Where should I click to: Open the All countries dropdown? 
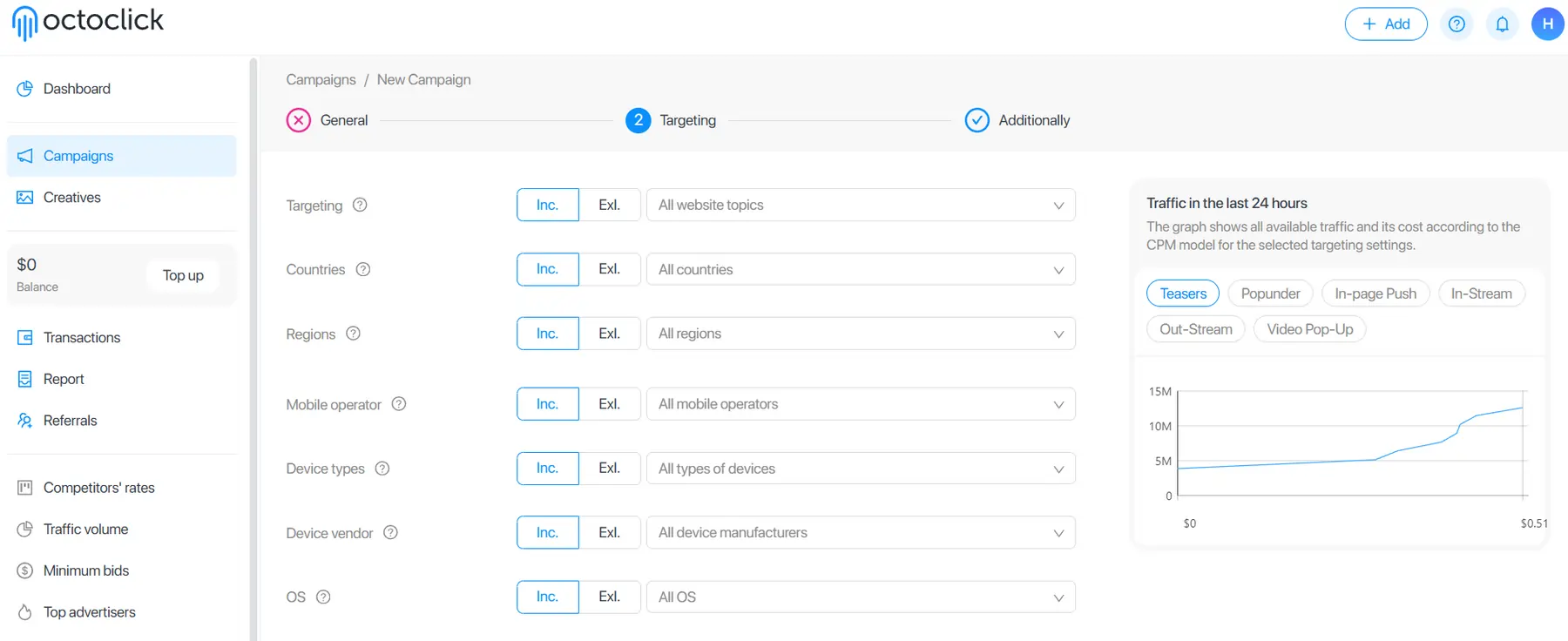(861, 269)
